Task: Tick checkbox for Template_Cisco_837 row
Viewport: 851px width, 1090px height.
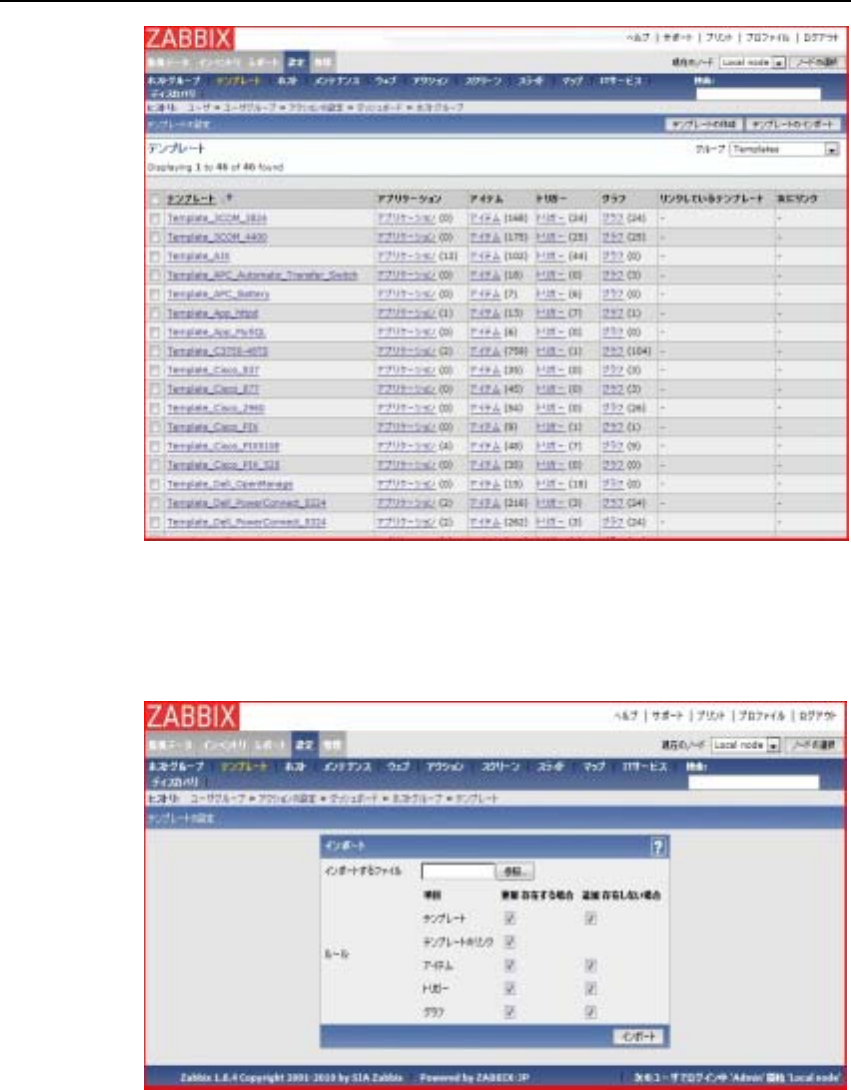Action: pyautogui.click(x=154, y=371)
